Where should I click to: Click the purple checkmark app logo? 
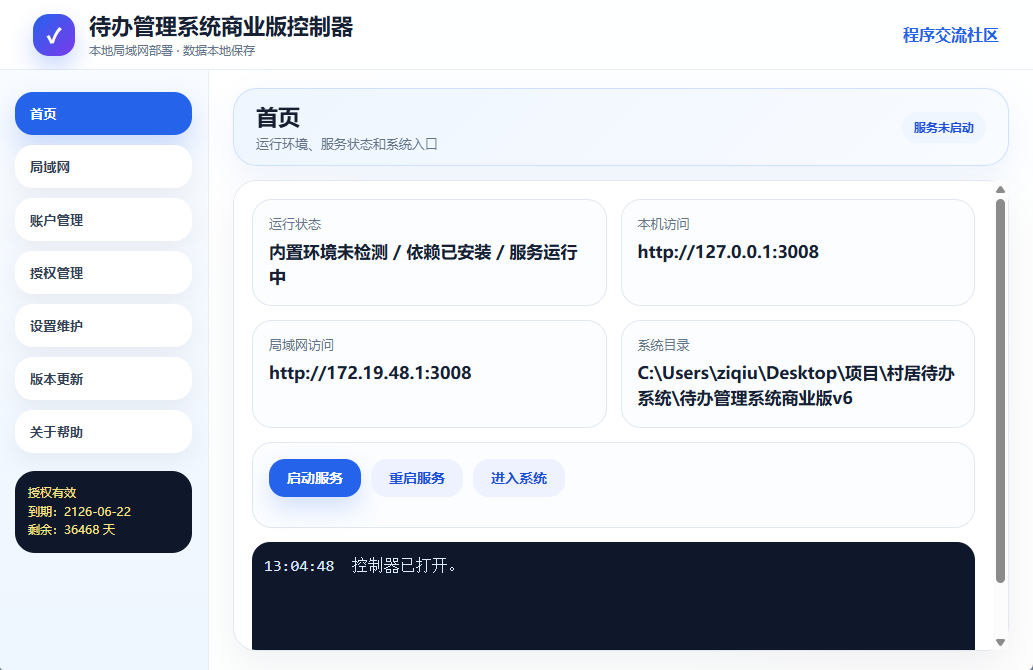tap(54, 35)
